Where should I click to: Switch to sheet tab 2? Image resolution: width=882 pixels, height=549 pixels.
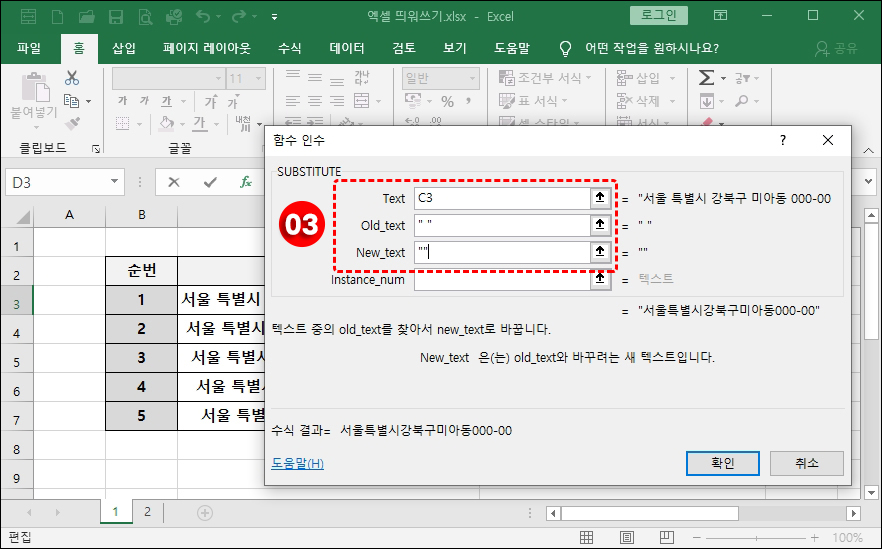pyautogui.click(x=147, y=512)
